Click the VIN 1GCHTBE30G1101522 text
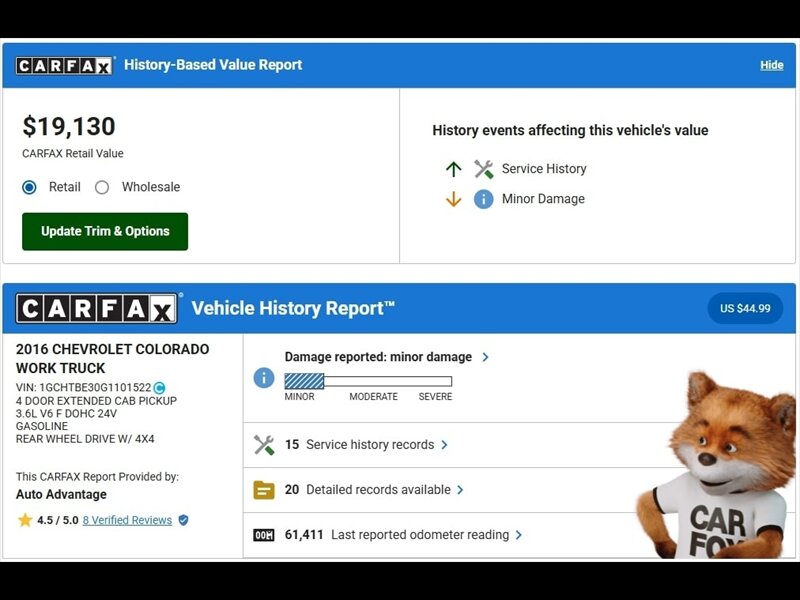The height and width of the screenshot is (600, 800). point(84,388)
